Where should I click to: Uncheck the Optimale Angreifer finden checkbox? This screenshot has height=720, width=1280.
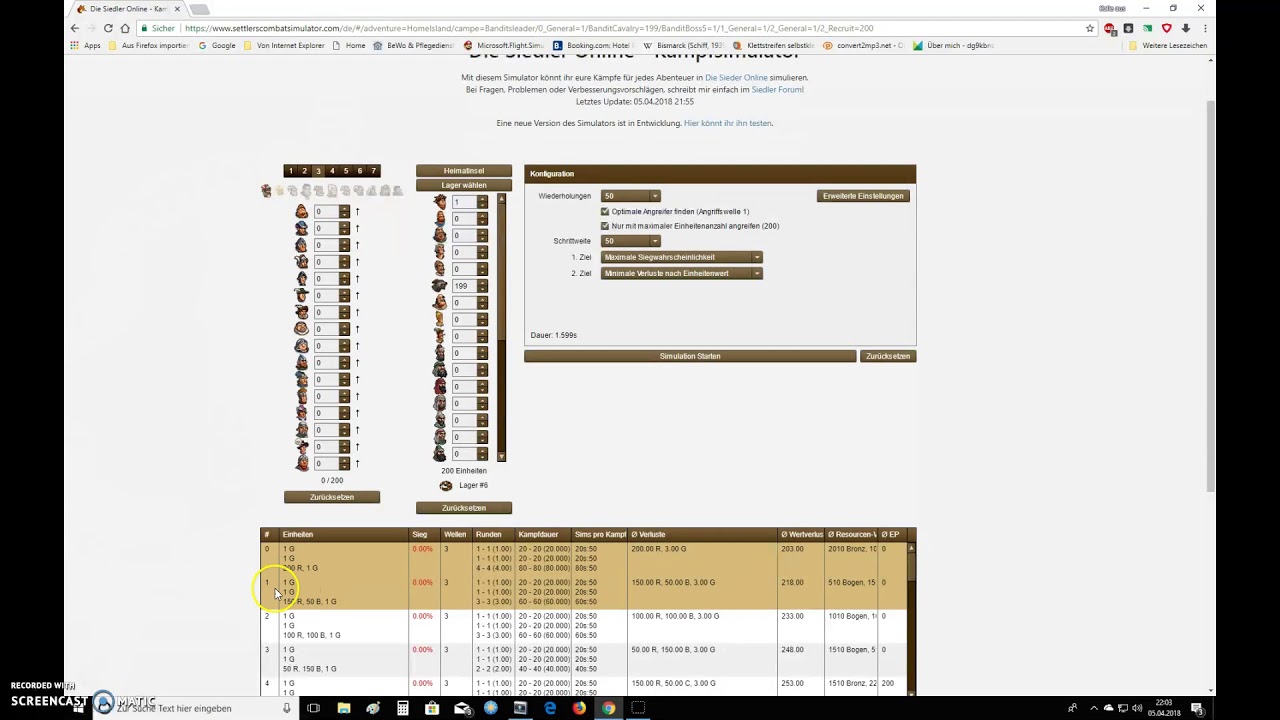(605, 211)
